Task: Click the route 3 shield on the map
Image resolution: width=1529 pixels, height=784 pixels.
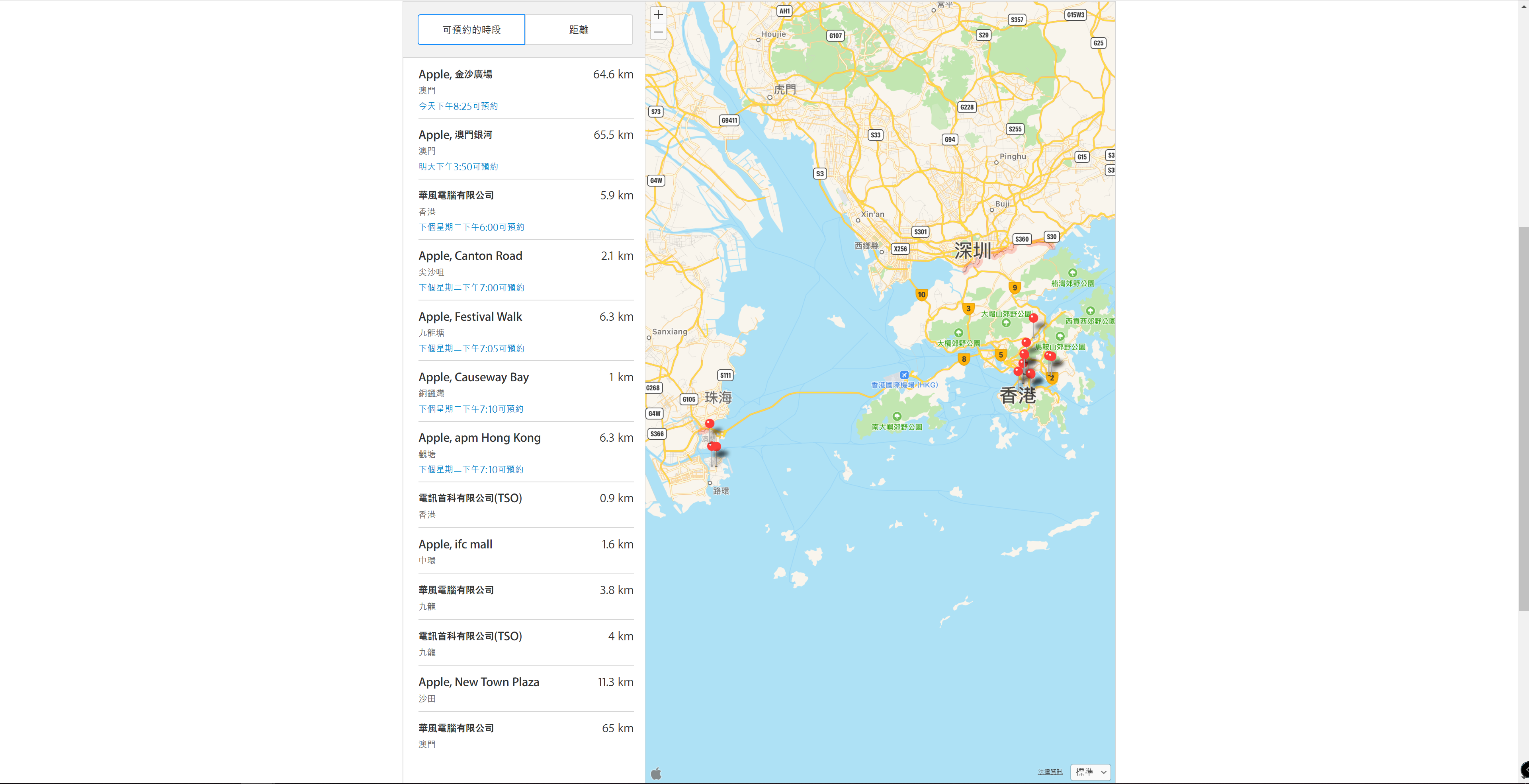Action: click(968, 308)
